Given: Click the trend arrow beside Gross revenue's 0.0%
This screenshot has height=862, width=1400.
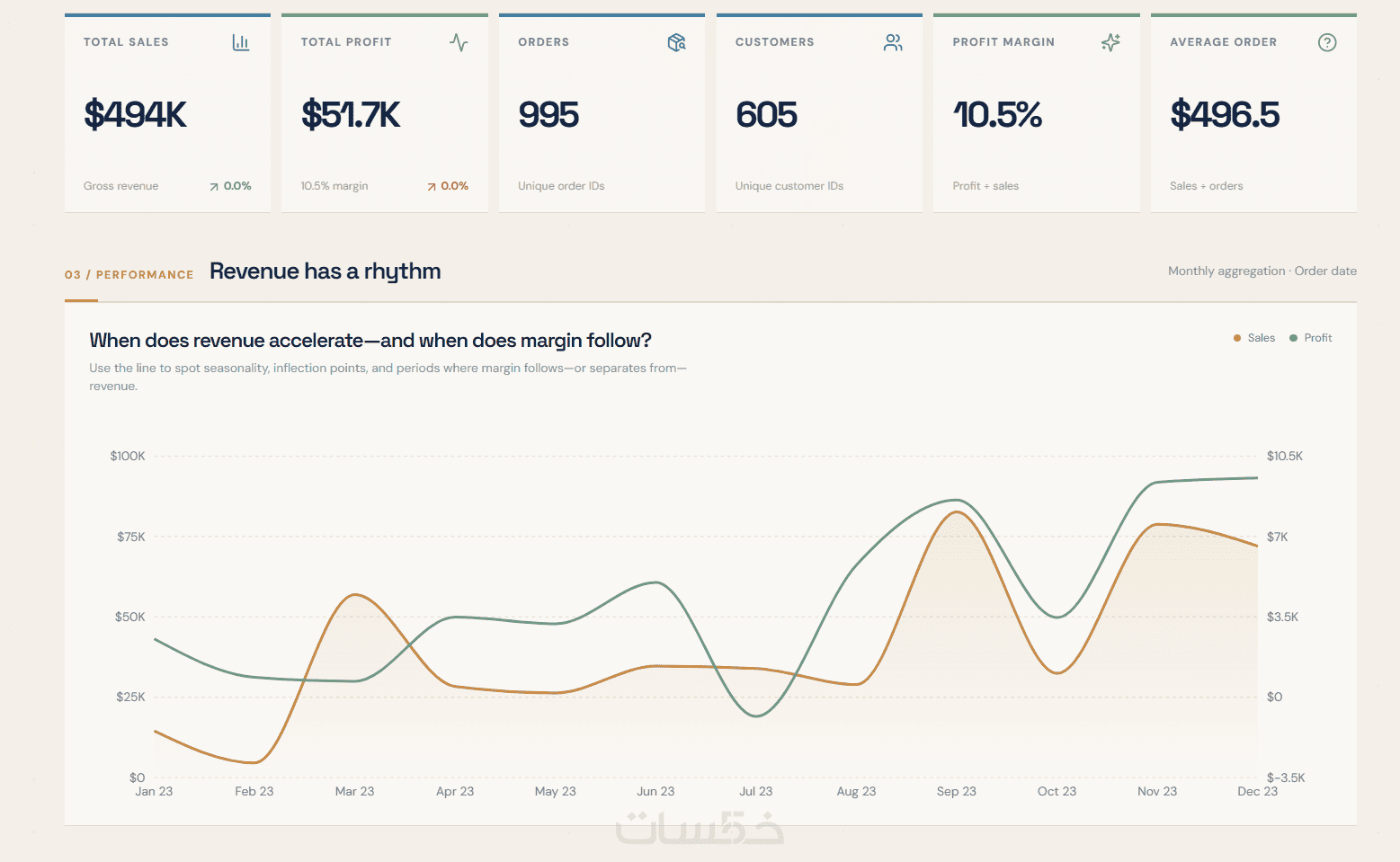Looking at the screenshot, I should coord(214,187).
